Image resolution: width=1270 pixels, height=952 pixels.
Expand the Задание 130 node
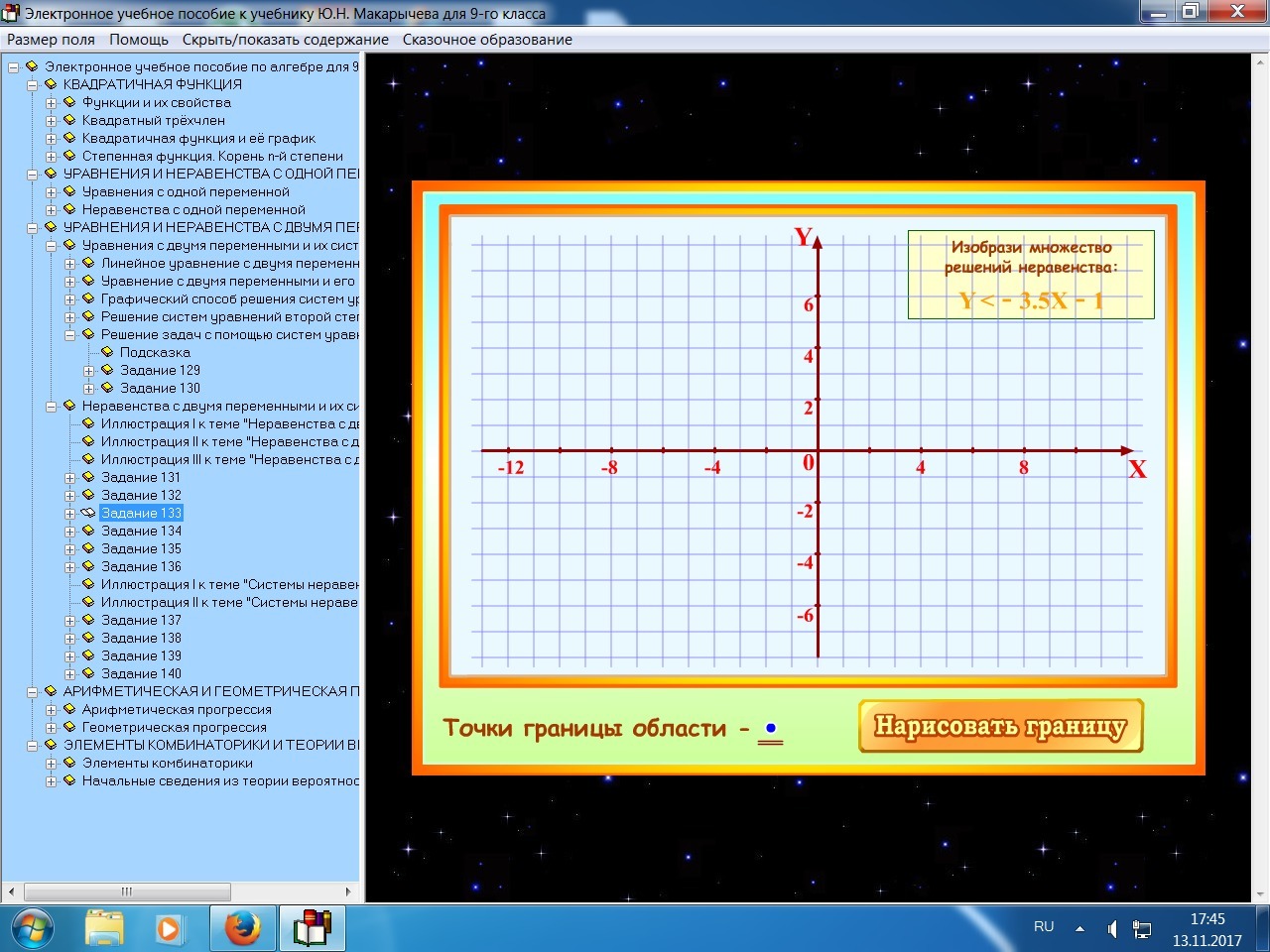point(89,389)
